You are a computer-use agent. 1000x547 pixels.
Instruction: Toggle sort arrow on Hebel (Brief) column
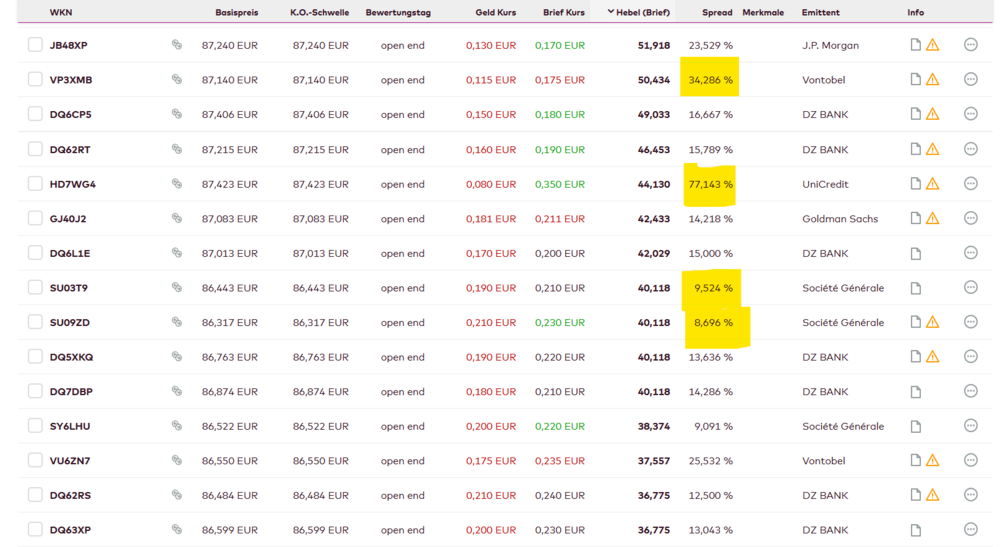[611, 13]
